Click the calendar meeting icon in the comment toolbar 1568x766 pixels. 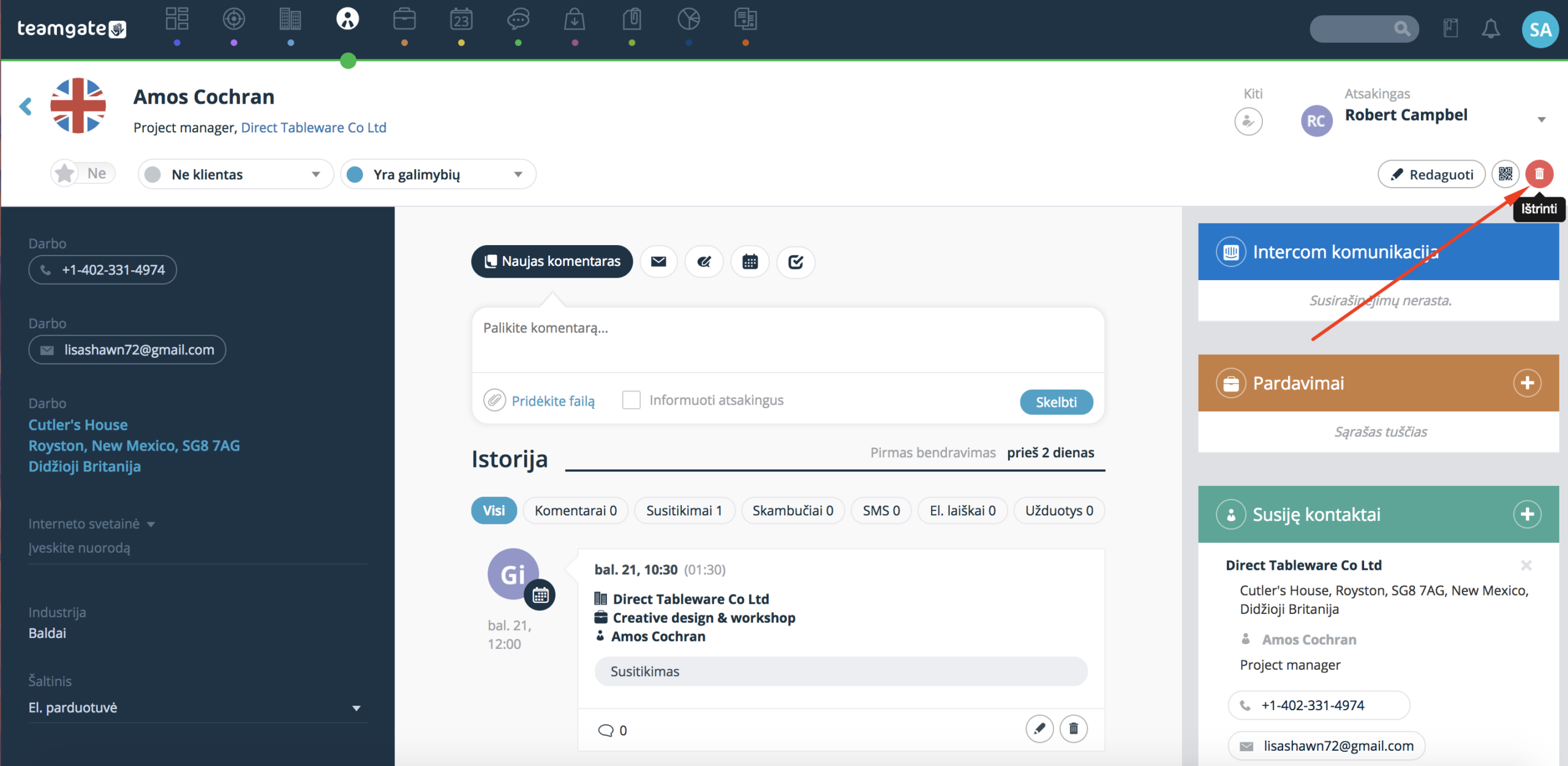click(750, 262)
